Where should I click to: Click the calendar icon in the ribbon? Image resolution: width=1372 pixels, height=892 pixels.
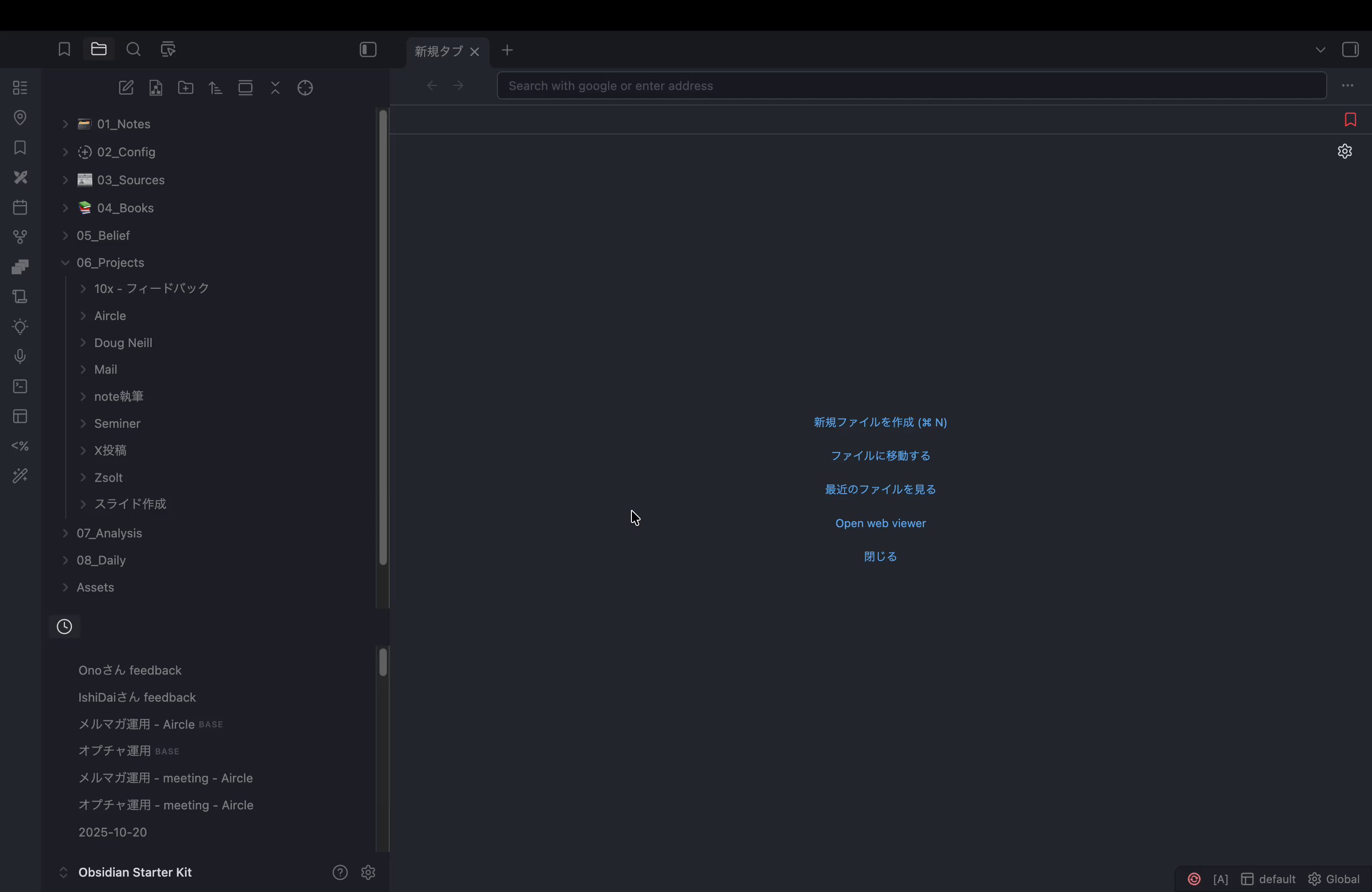coord(20,208)
